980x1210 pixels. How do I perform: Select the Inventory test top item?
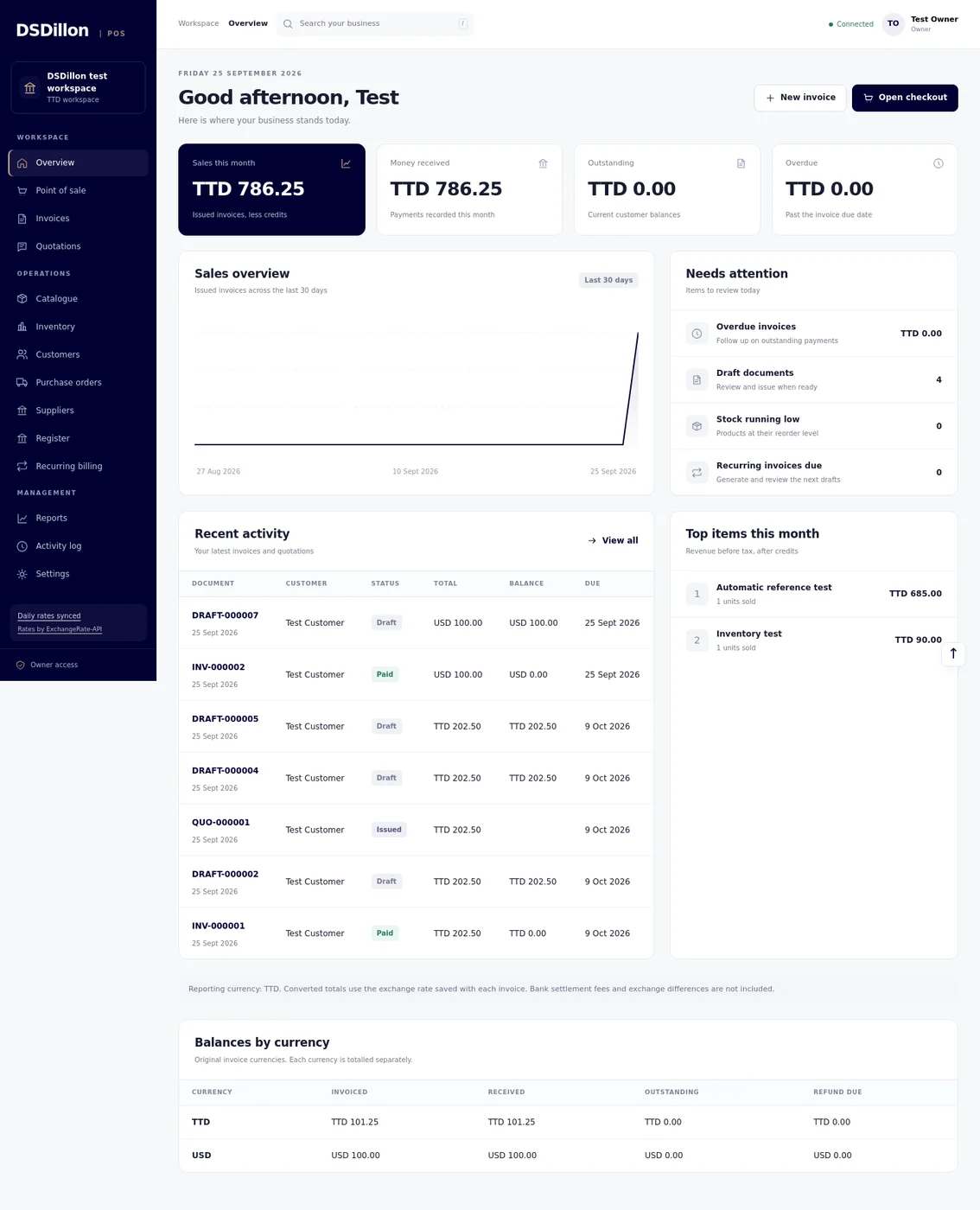(x=813, y=640)
